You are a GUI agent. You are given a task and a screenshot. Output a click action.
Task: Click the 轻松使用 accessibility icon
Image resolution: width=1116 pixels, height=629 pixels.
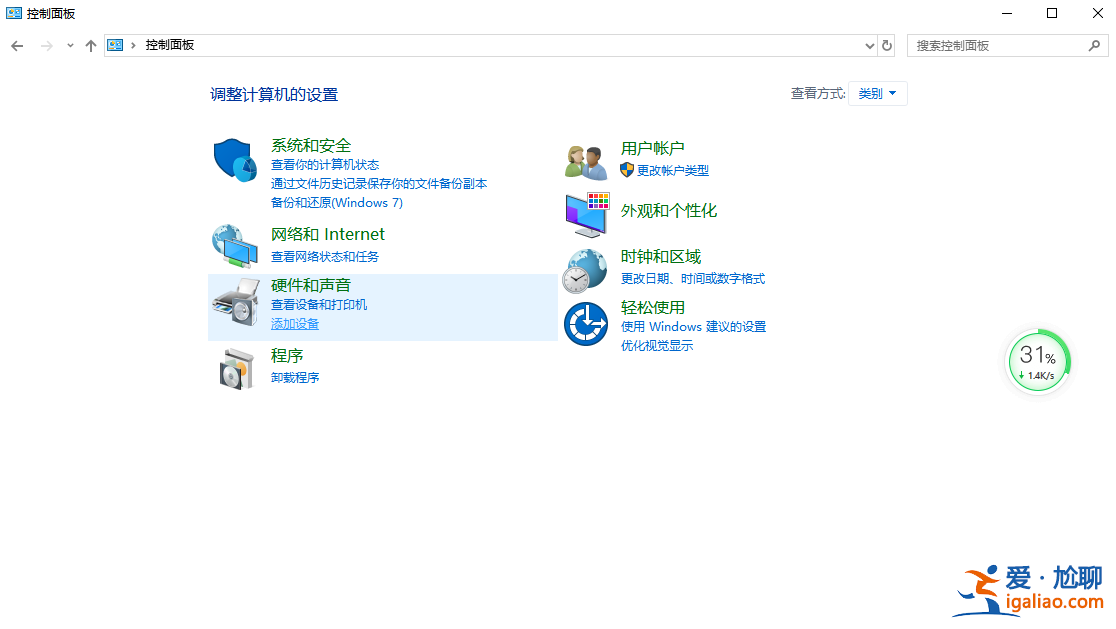(x=585, y=322)
